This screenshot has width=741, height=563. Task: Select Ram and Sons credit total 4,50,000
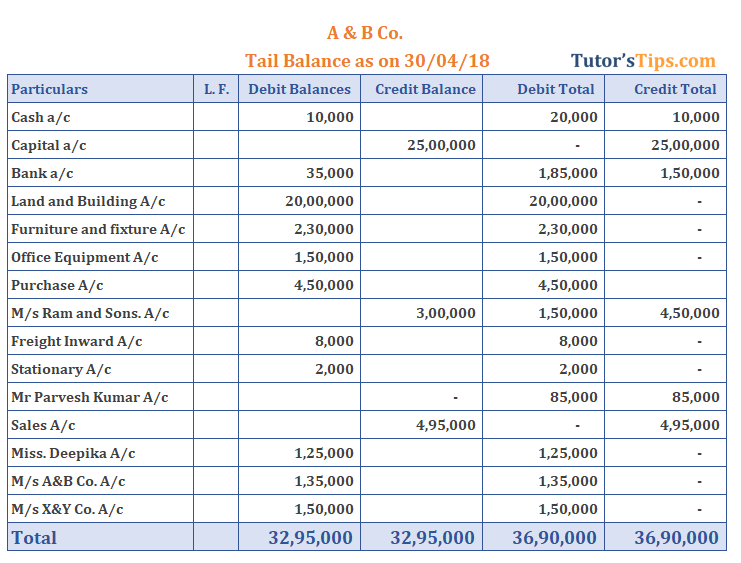(x=690, y=313)
